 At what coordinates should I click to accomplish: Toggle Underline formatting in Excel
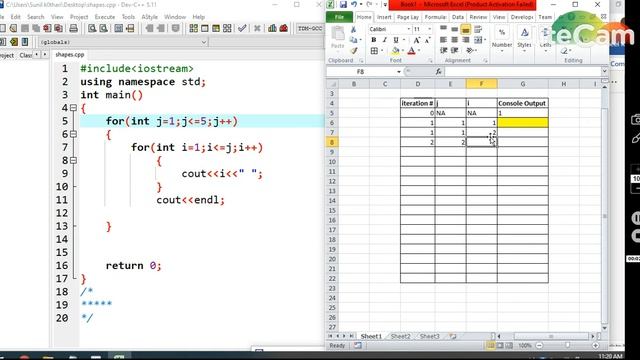click(x=396, y=40)
